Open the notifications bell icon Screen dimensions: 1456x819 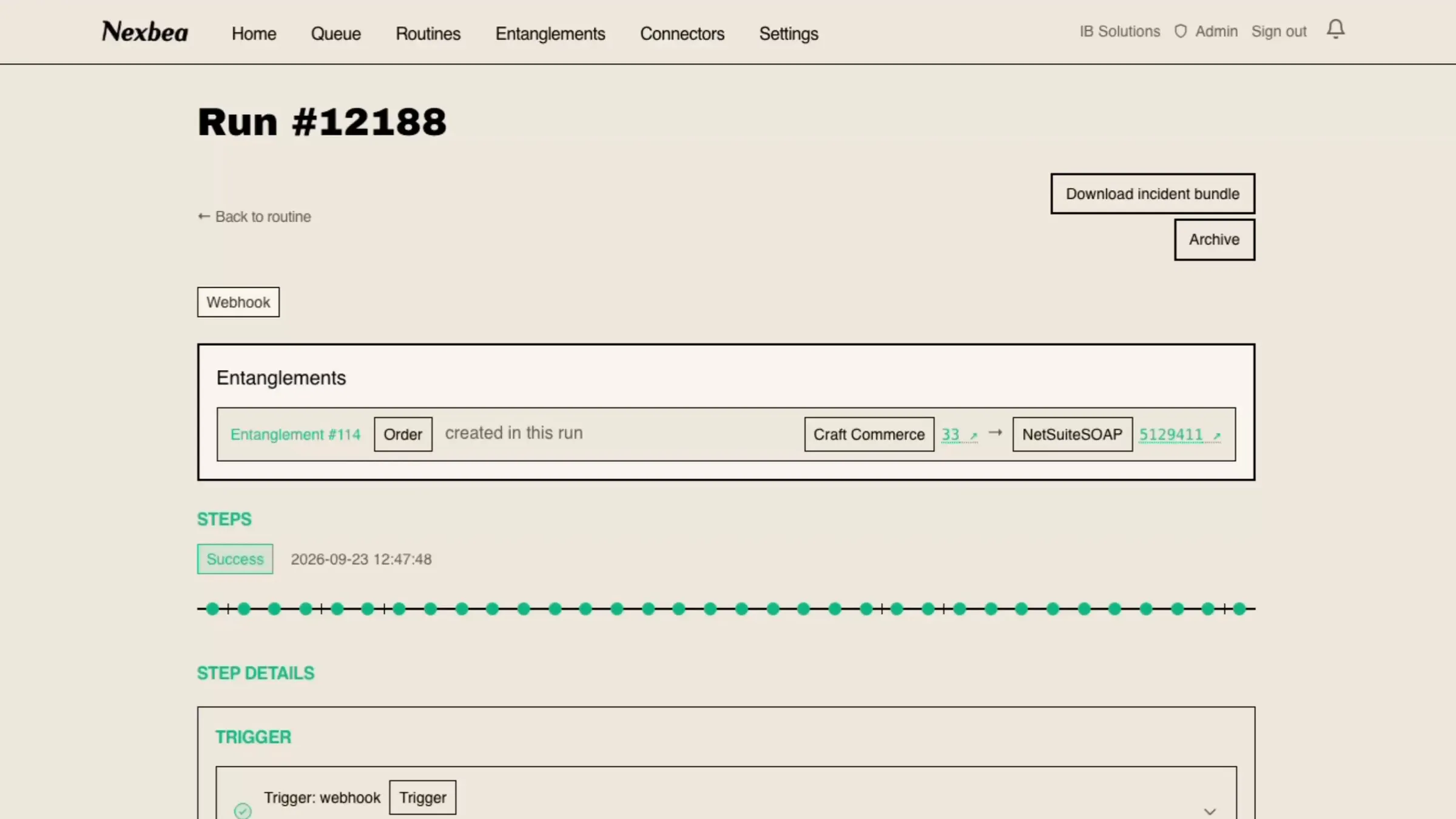(1335, 29)
